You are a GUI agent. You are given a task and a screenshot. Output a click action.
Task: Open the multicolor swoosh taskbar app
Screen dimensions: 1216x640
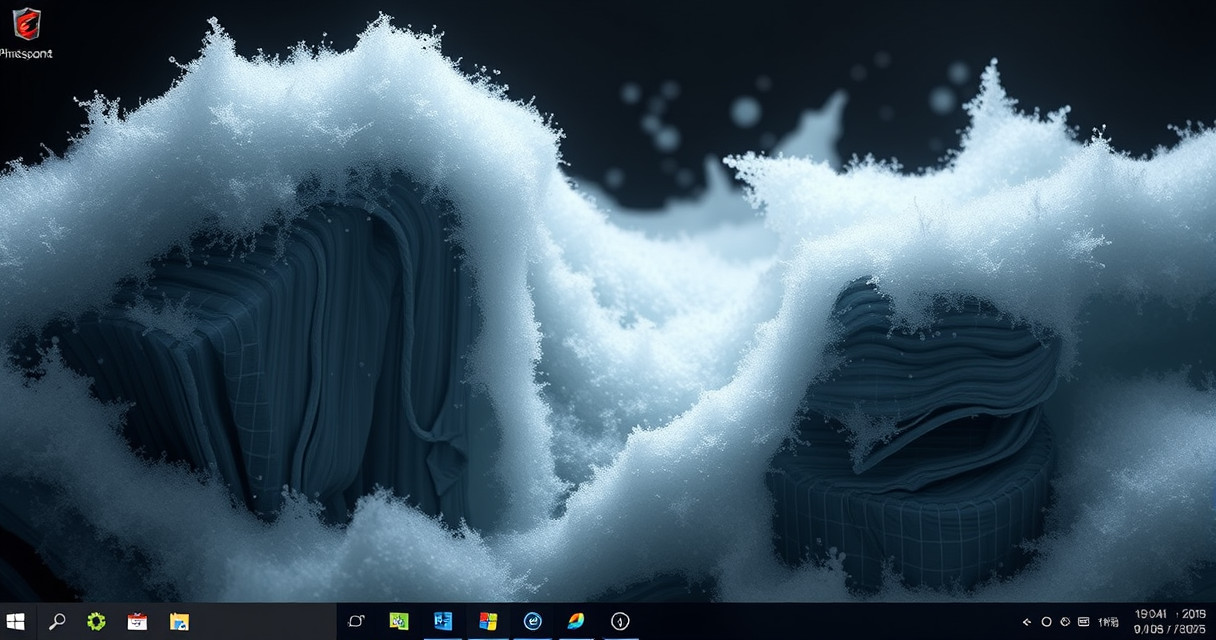(576, 621)
